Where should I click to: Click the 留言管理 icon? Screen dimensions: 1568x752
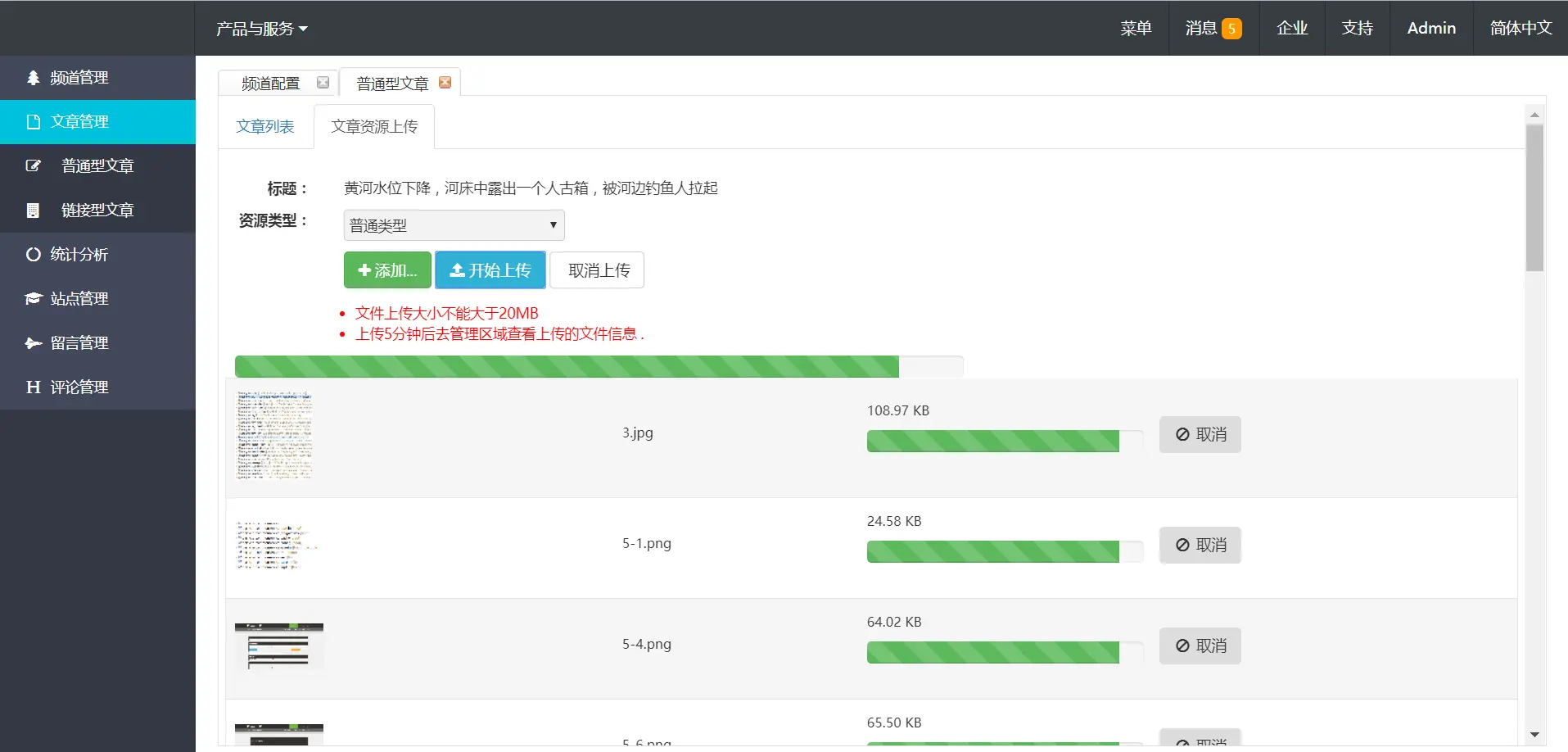point(34,342)
